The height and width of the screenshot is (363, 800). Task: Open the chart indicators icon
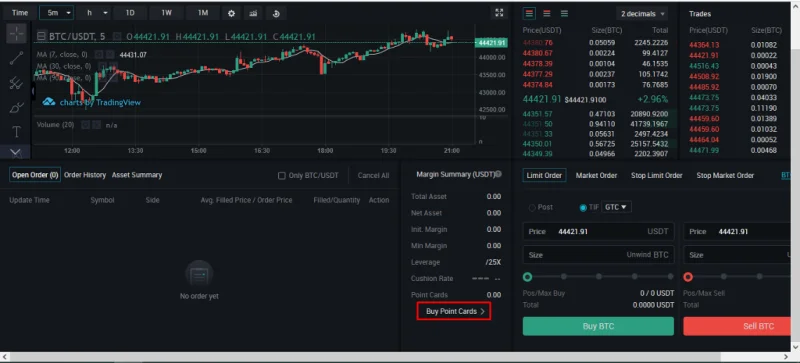click(253, 13)
